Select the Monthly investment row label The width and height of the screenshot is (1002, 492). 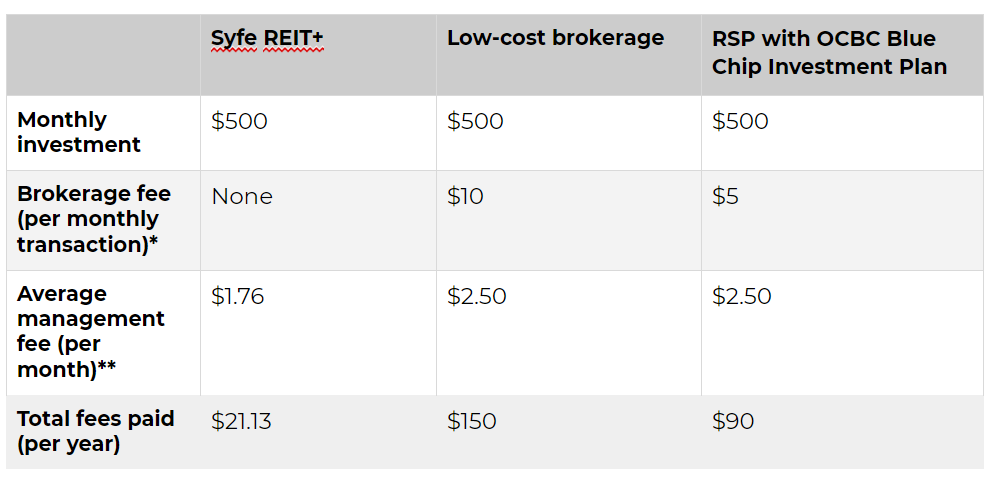(104, 133)
